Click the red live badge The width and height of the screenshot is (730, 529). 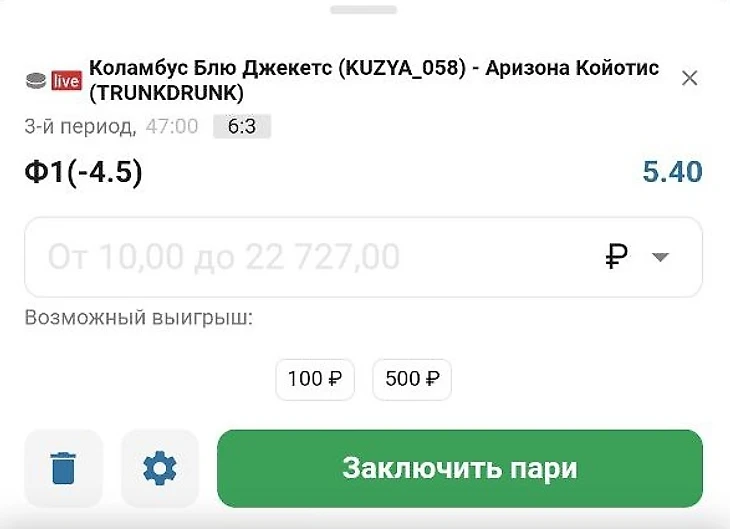pyautogui.click(x=67, y=81)
